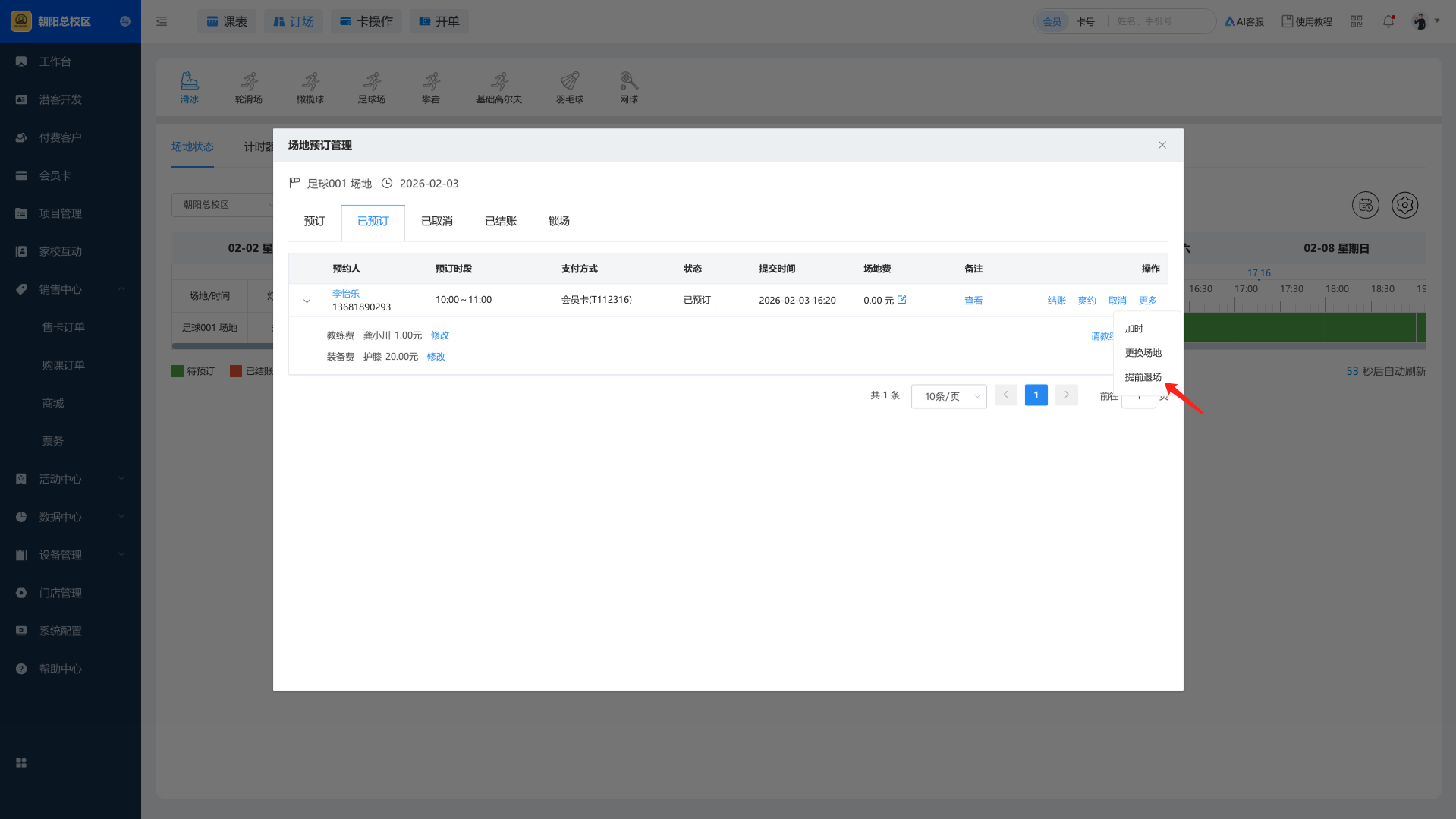
Task: Close the 场地预订管理 dialog
Action: click(x=1162, y=145)
